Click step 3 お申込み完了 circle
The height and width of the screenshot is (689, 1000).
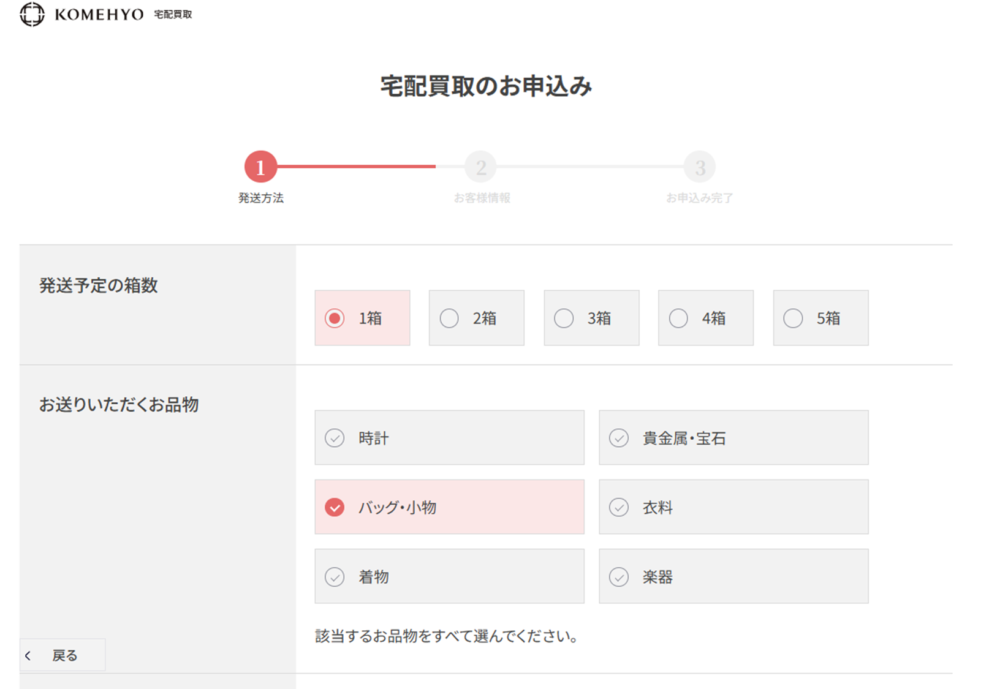pyautogui.click(x=700, y=167)
